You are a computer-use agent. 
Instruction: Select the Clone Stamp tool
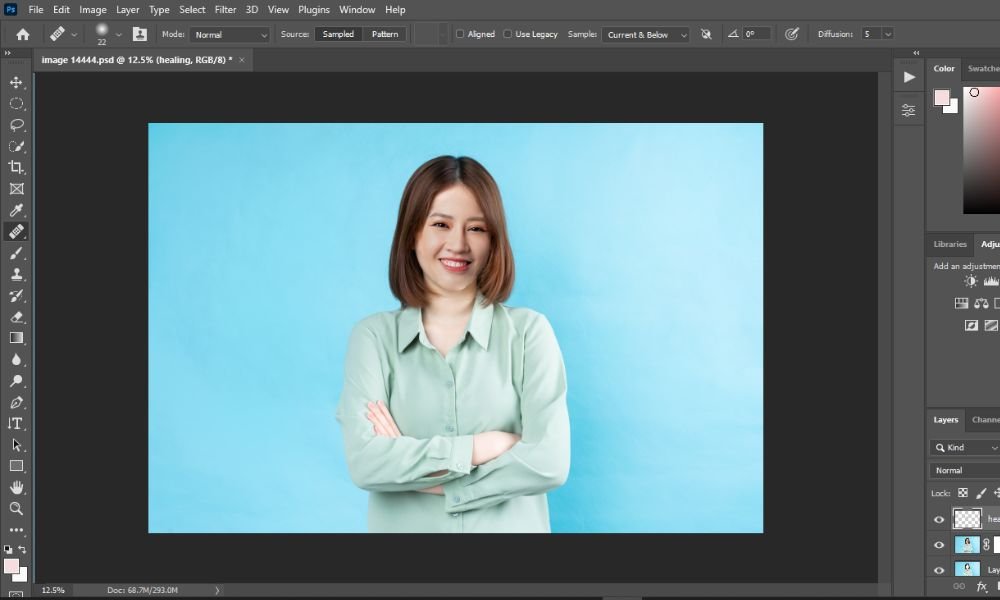(16, 274)
